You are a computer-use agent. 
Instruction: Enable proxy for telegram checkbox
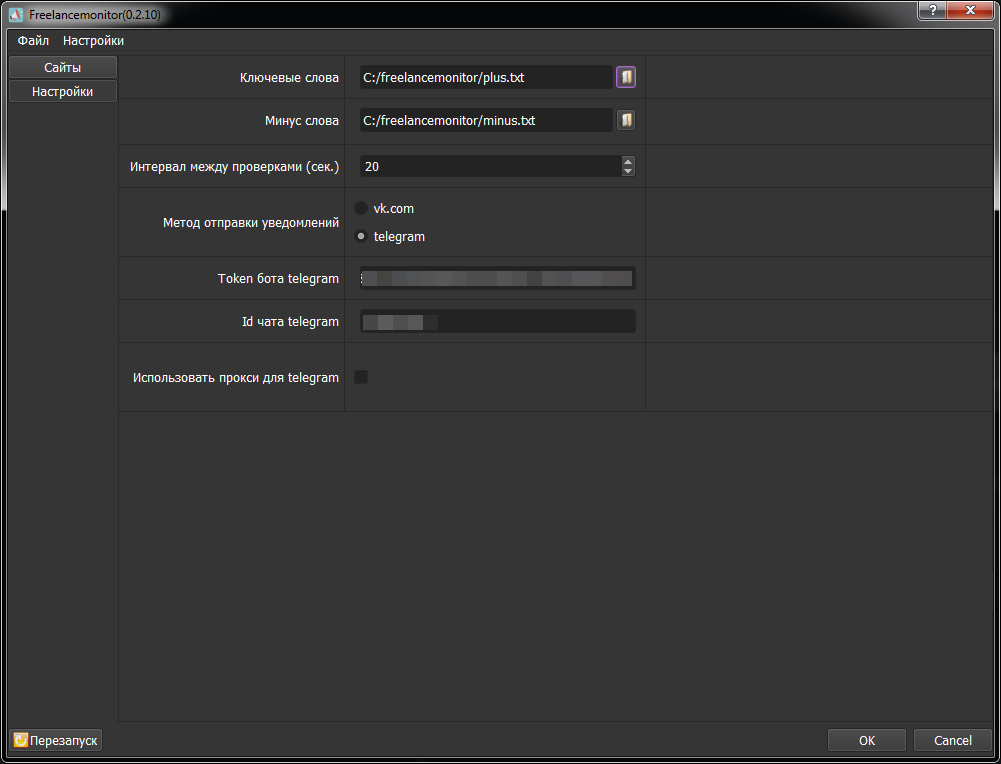coord(361,377)
